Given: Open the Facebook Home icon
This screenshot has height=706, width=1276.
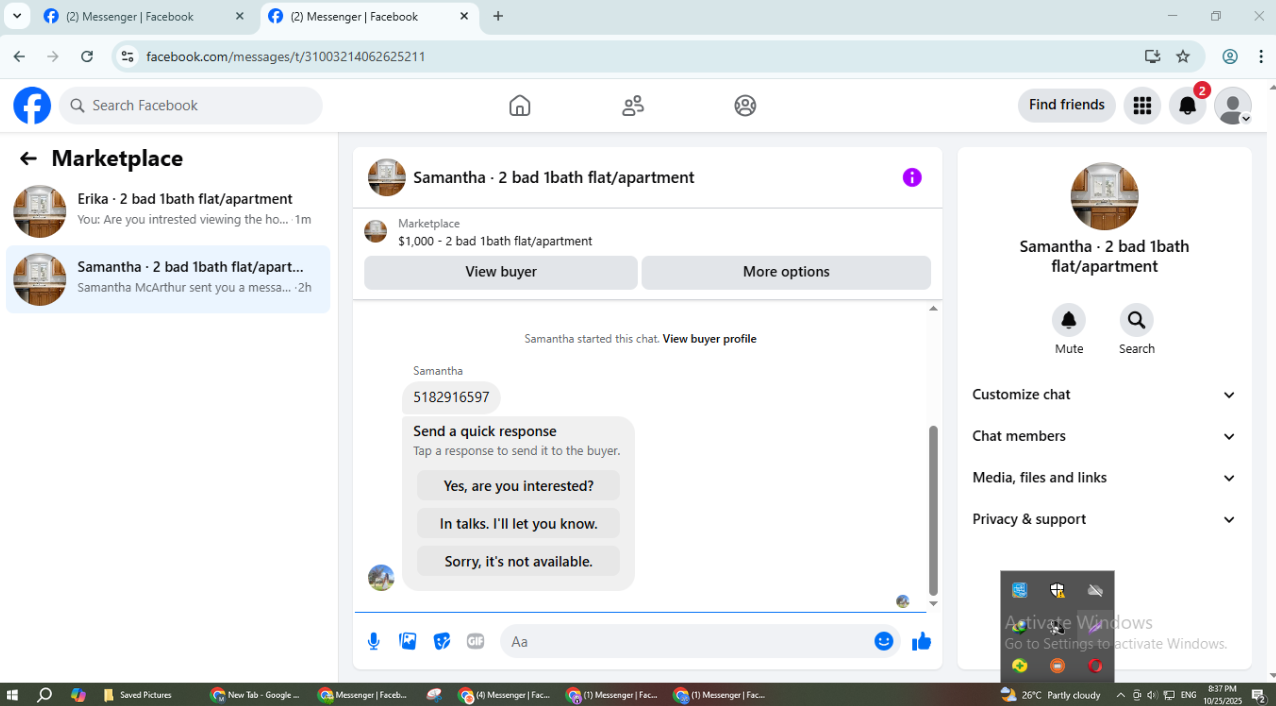Looking at the screenshot, I should pyautogui.click(x=520, y=105).
